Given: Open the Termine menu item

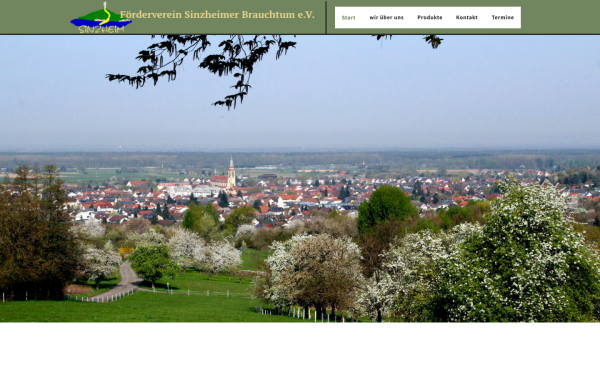Looking at the screenshot, I should [503, 18].
